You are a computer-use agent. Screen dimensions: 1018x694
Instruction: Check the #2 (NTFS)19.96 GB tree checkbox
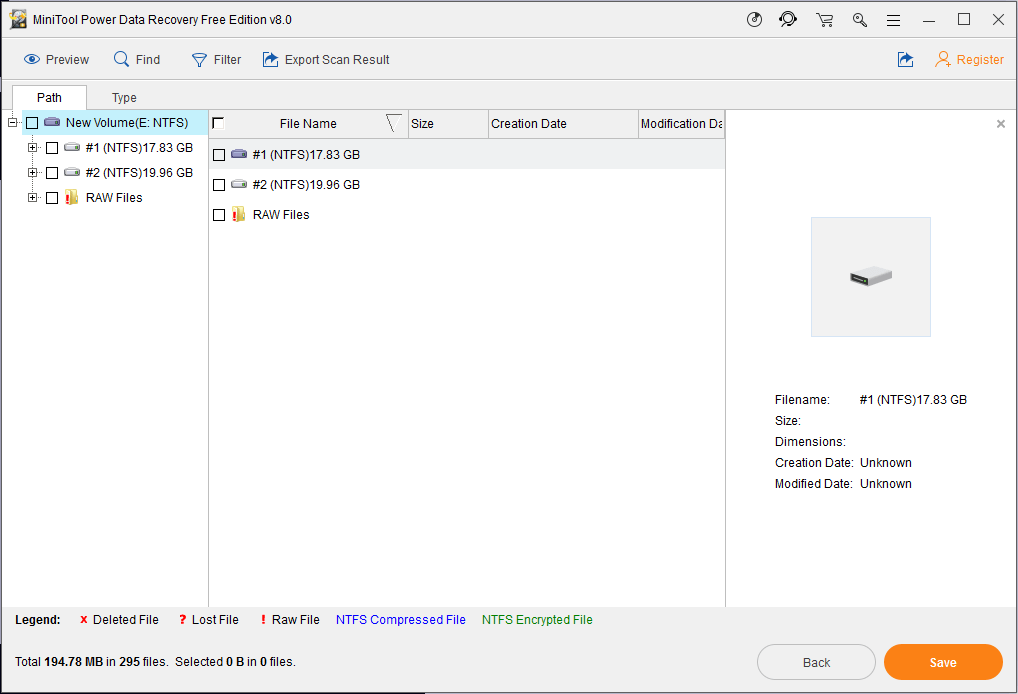click(x=52, y=173)
